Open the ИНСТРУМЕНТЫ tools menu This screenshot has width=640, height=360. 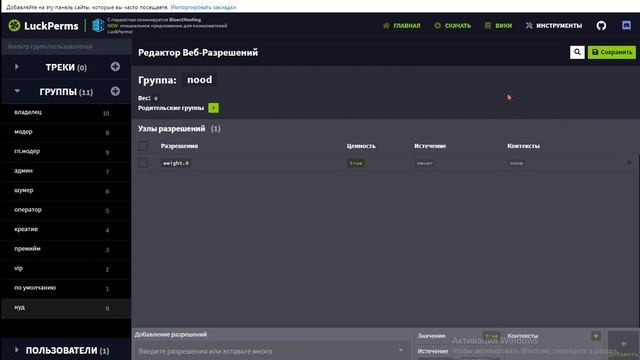[553, 26]
